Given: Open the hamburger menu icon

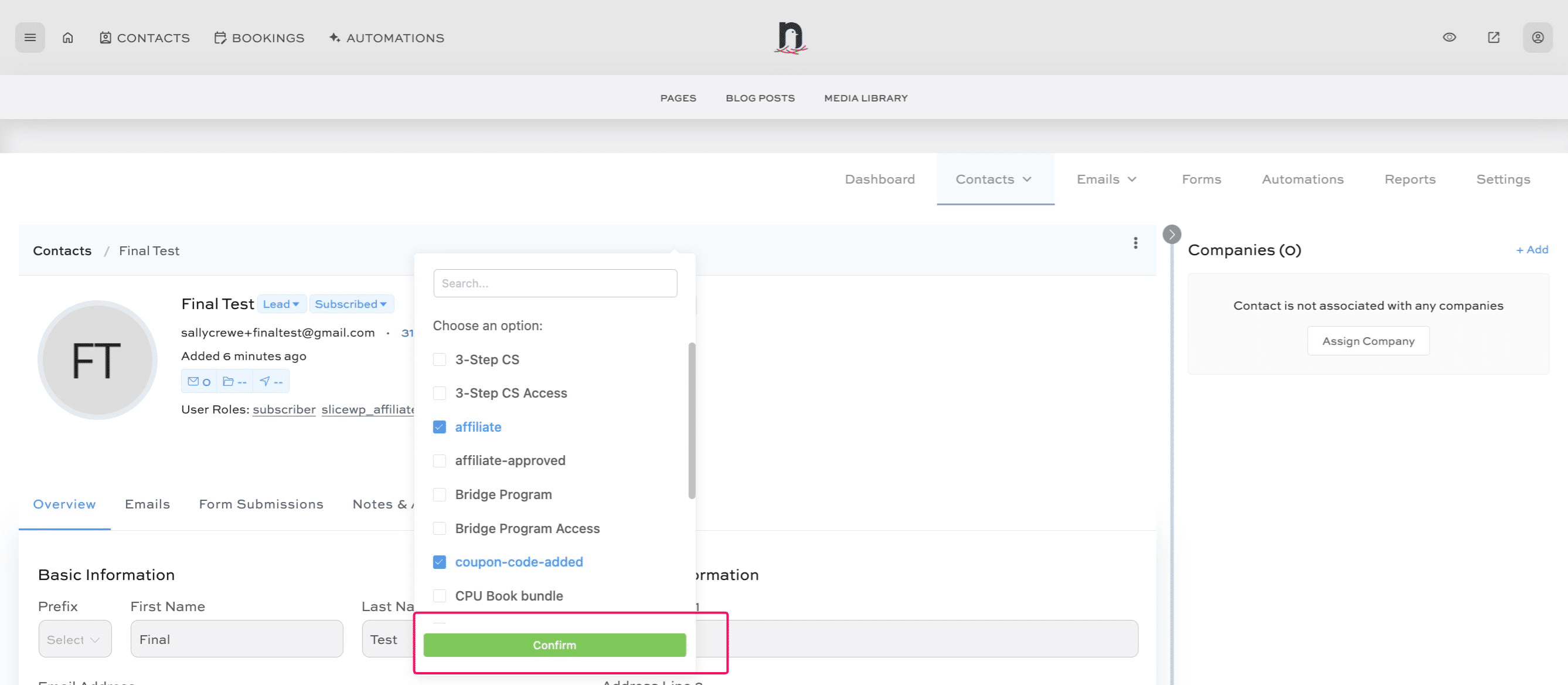Looking at the screenshot, I should click(x=30, y=38).
